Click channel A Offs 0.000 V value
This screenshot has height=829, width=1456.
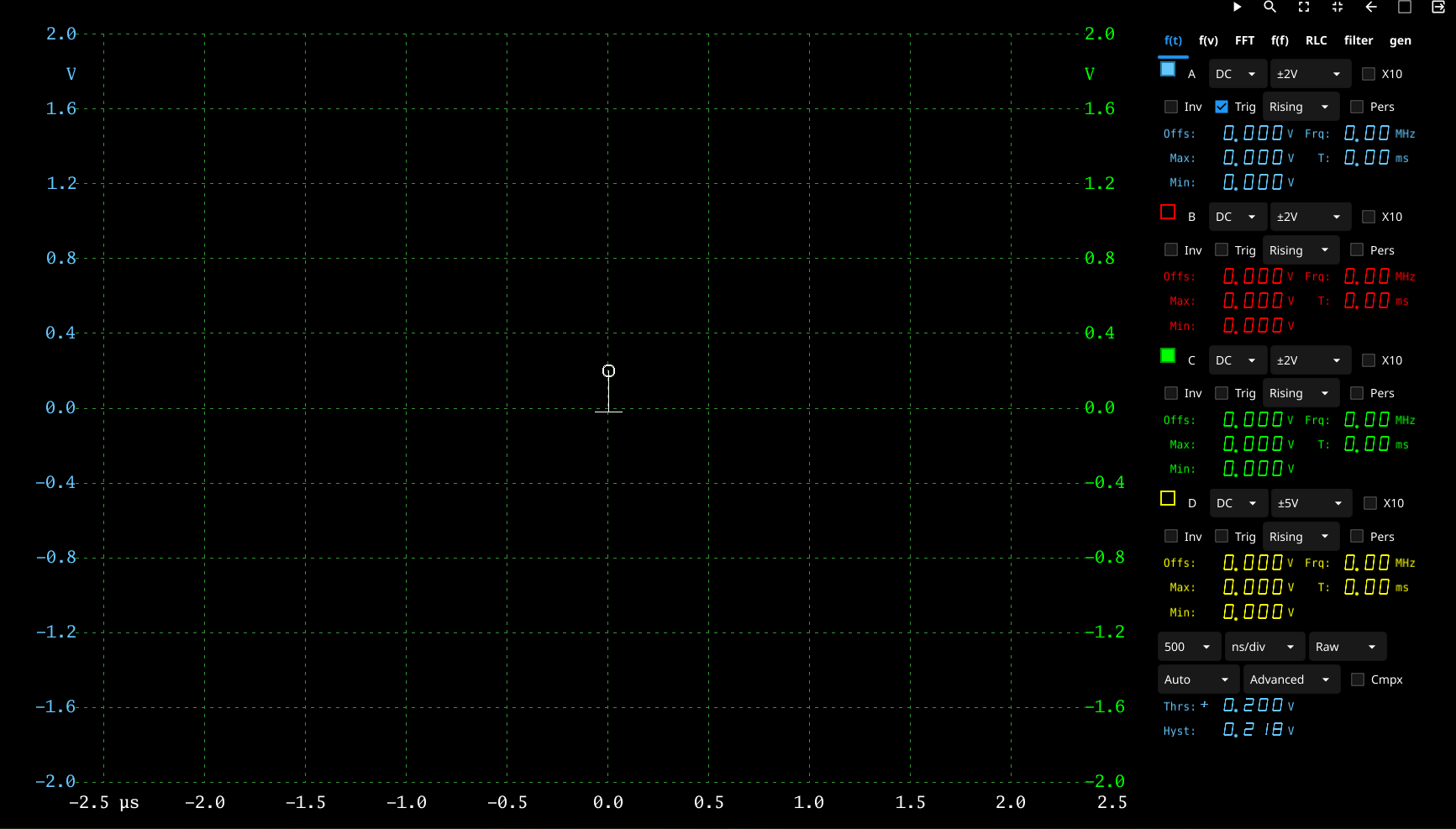pos(1258,133)
